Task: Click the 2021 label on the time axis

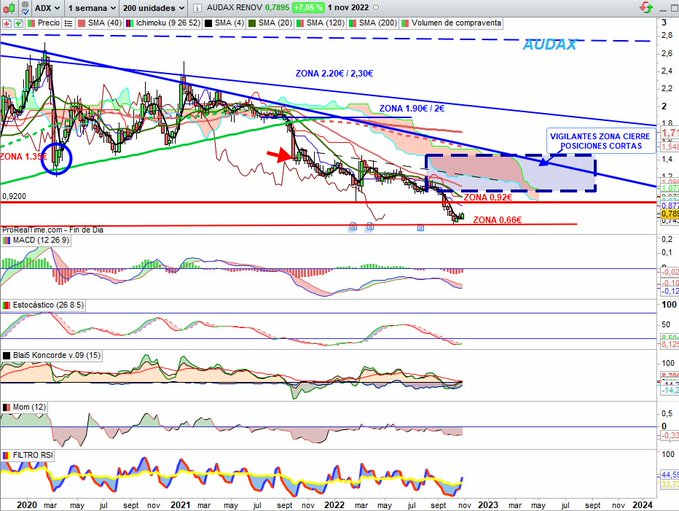Action: click(x=180, y=505)
